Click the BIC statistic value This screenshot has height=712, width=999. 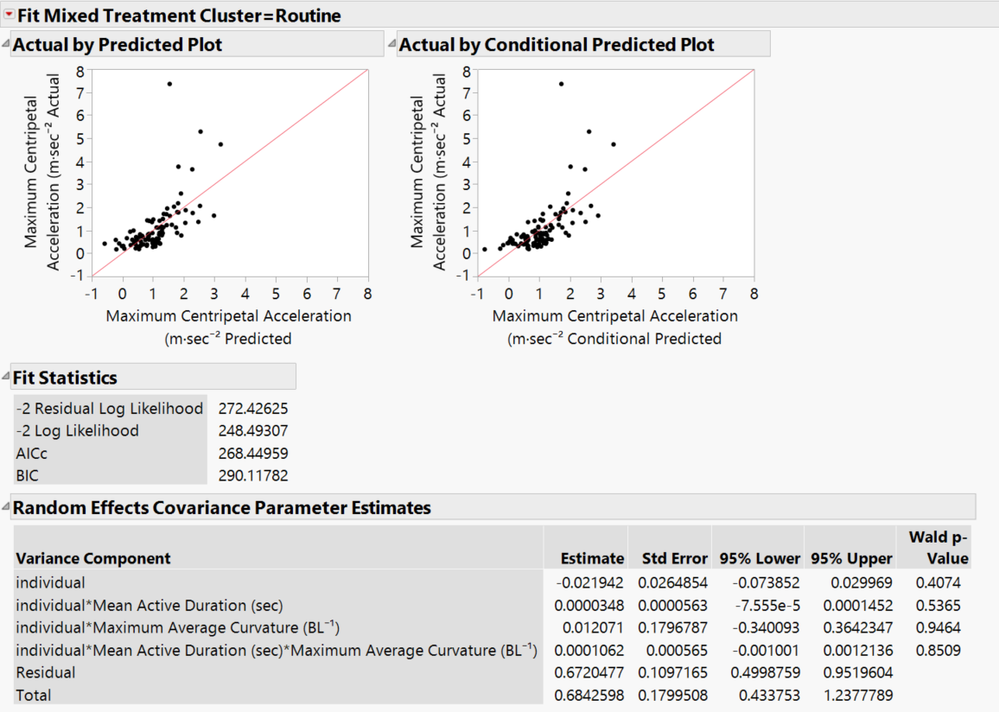(x=255, y=475)
